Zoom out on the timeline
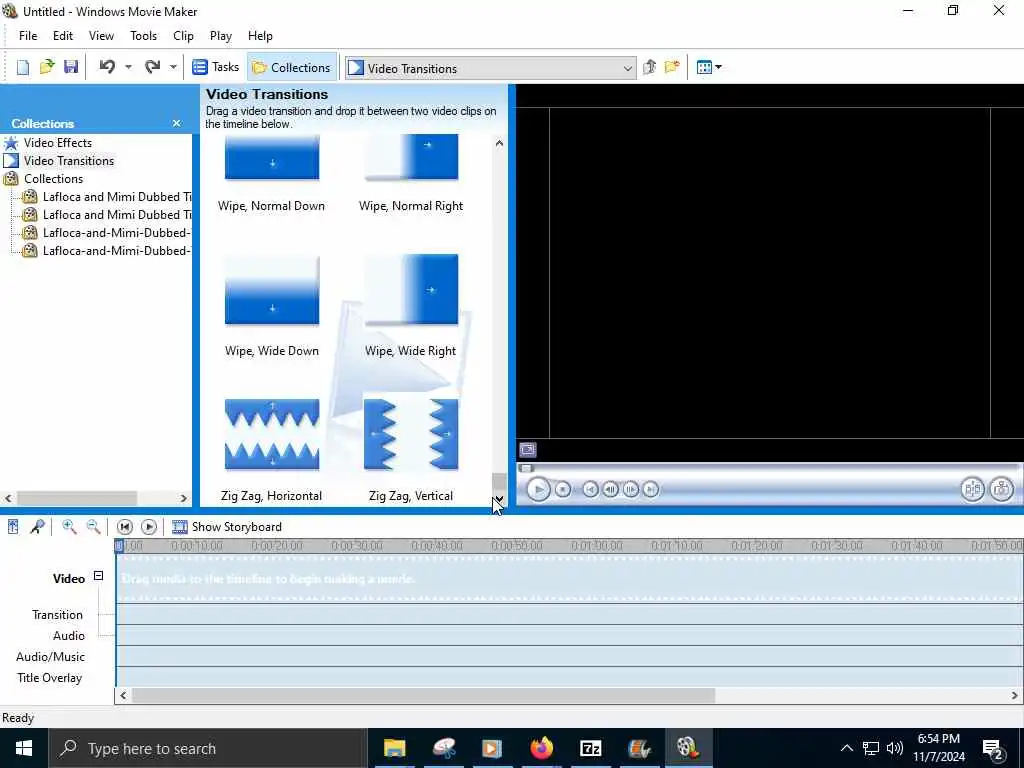This screenshot has height=768, width=1024. coord(93,526)
